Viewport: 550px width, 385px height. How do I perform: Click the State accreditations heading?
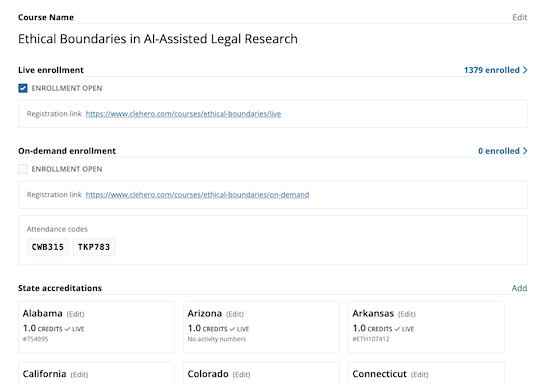tap(60, 288)
